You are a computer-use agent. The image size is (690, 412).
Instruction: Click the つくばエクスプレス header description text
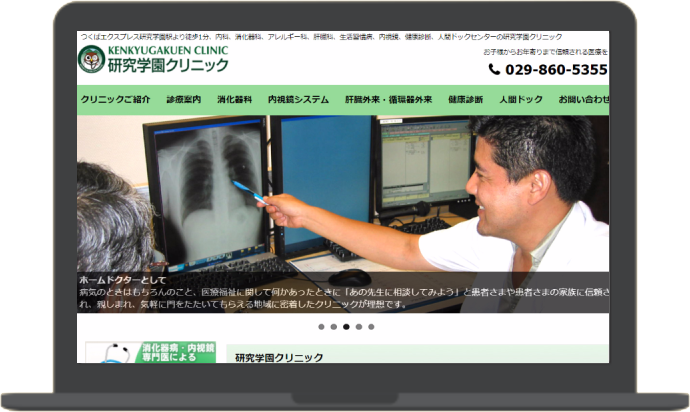pos(321,37)
